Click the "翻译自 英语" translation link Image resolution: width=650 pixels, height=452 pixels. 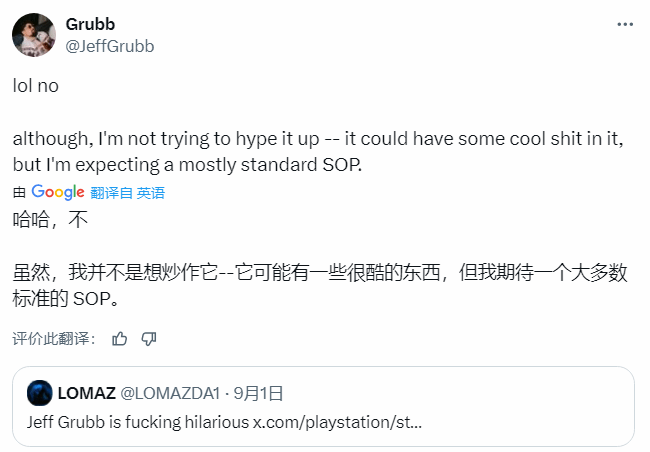tap(127, 193)
